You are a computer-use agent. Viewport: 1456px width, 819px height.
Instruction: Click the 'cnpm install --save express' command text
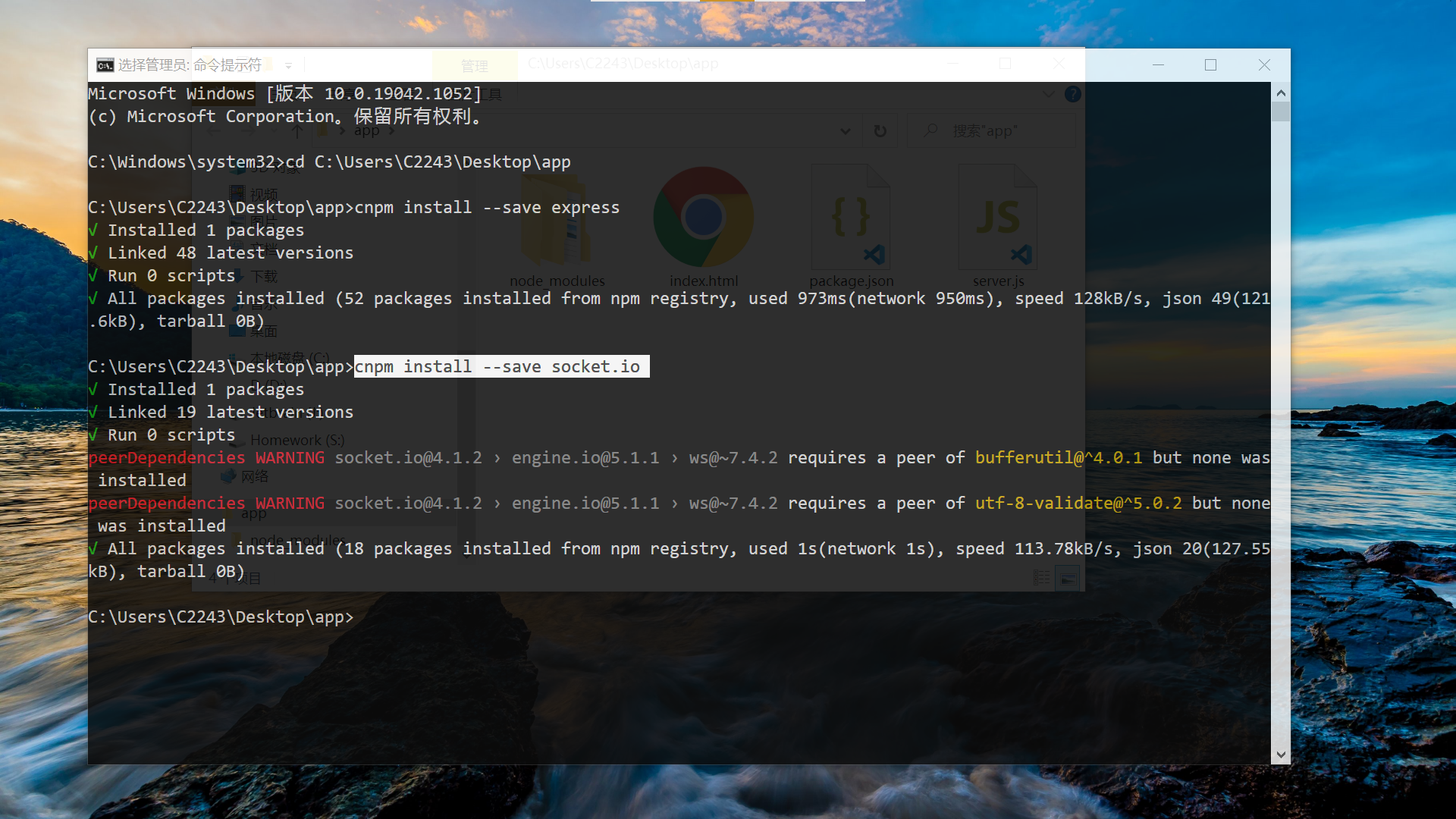click(x=487, y=207)
